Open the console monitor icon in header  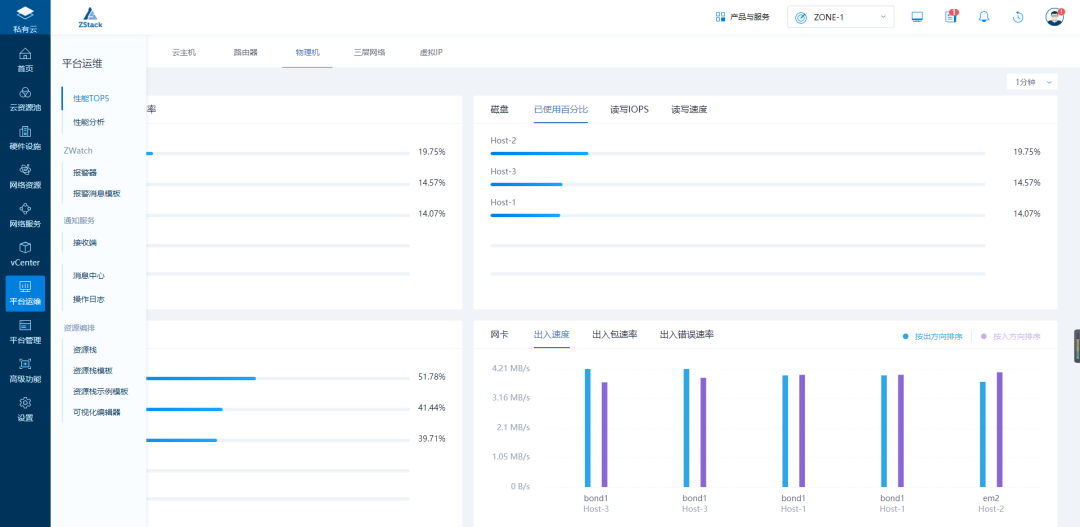[917, 17]
